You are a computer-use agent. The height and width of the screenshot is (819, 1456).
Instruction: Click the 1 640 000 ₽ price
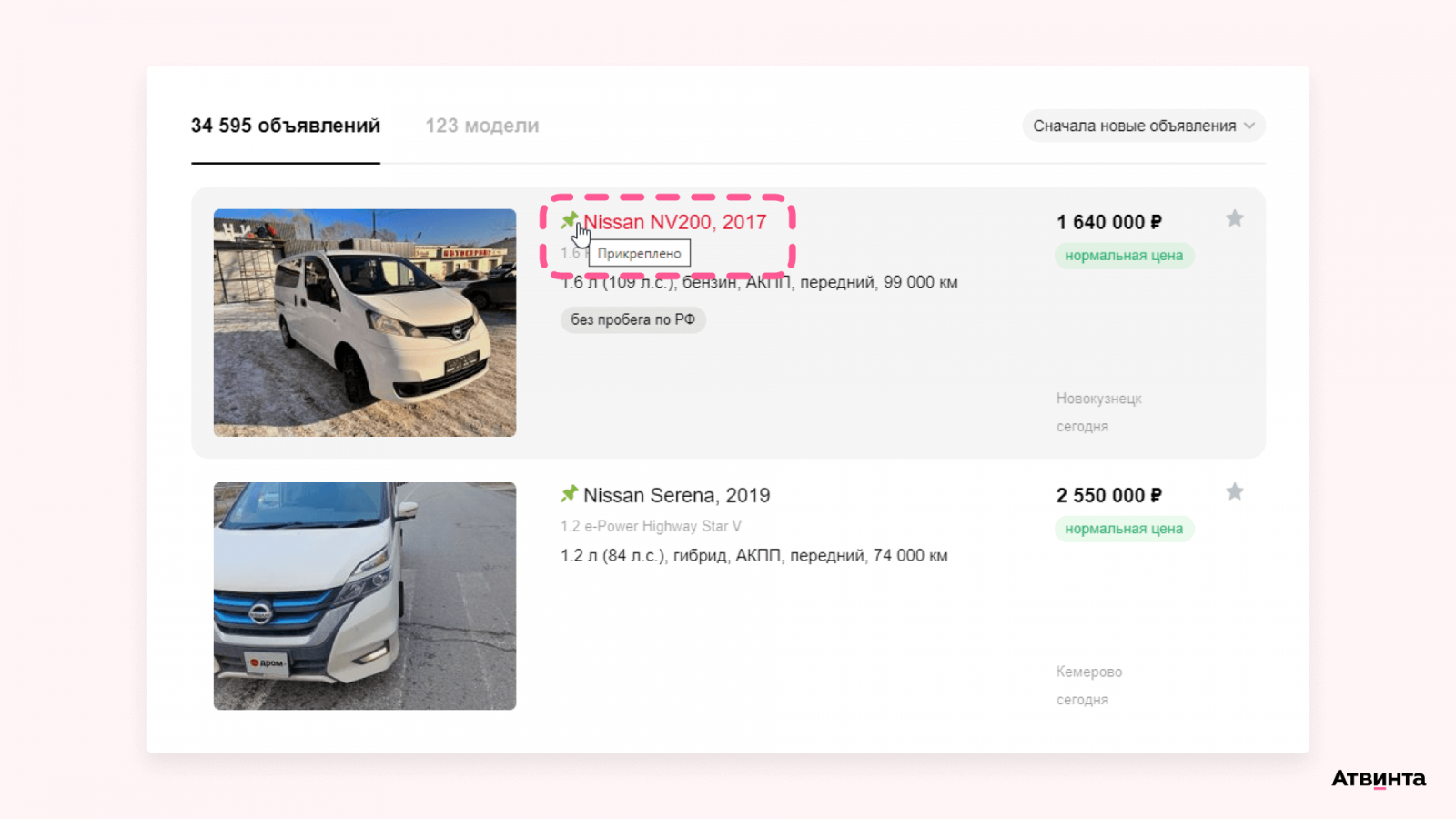coord(1108,222)
